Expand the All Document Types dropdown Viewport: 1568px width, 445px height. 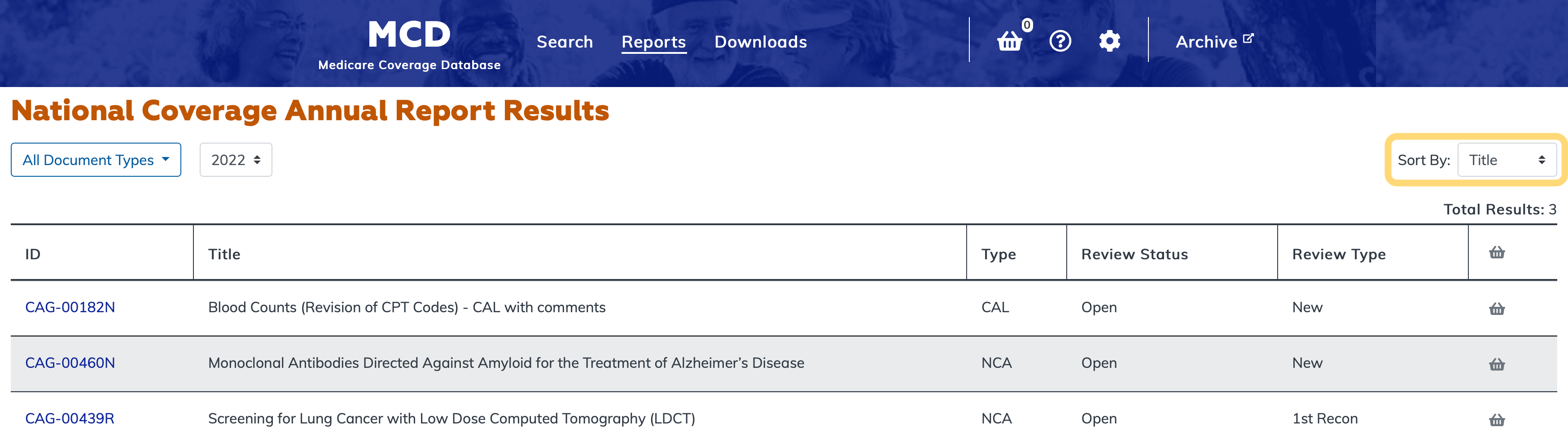pyautogui.click(x=96, y=160)
